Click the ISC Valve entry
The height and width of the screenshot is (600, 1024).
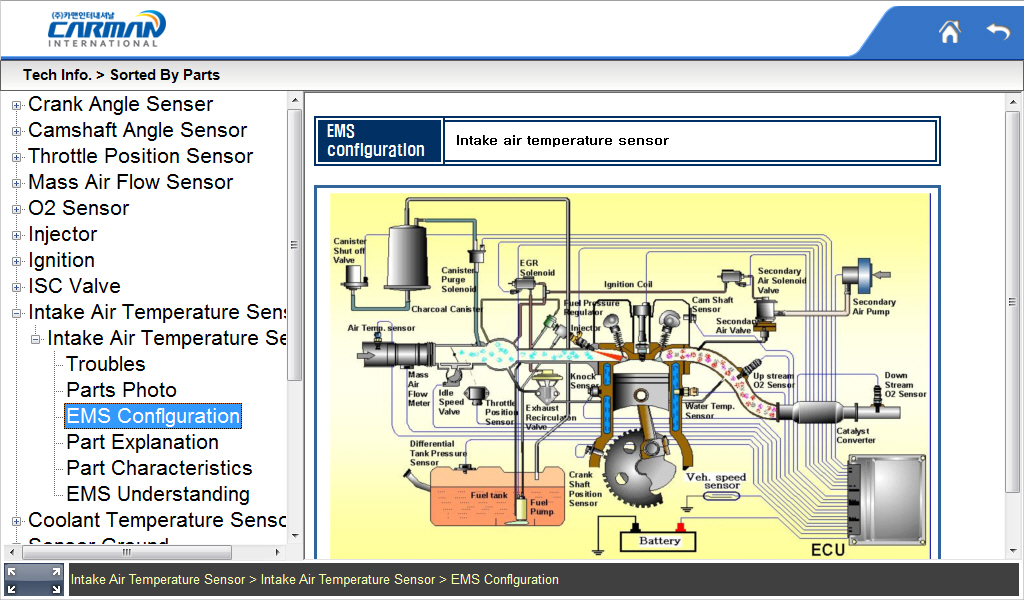tap(74, 286)
